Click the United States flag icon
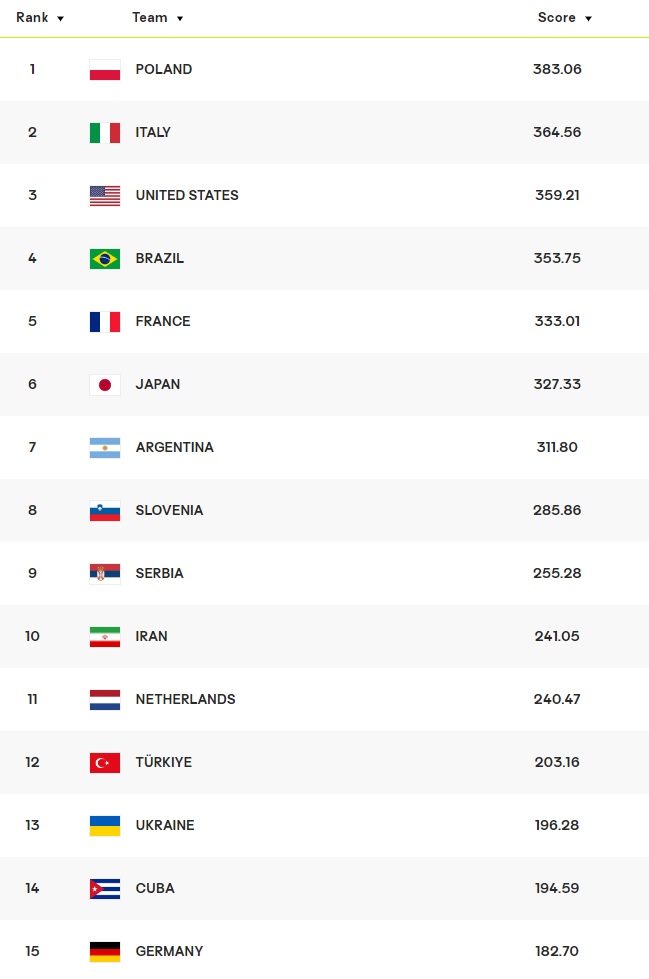Screen dimensions: 649x979 (x=105, y=196)
